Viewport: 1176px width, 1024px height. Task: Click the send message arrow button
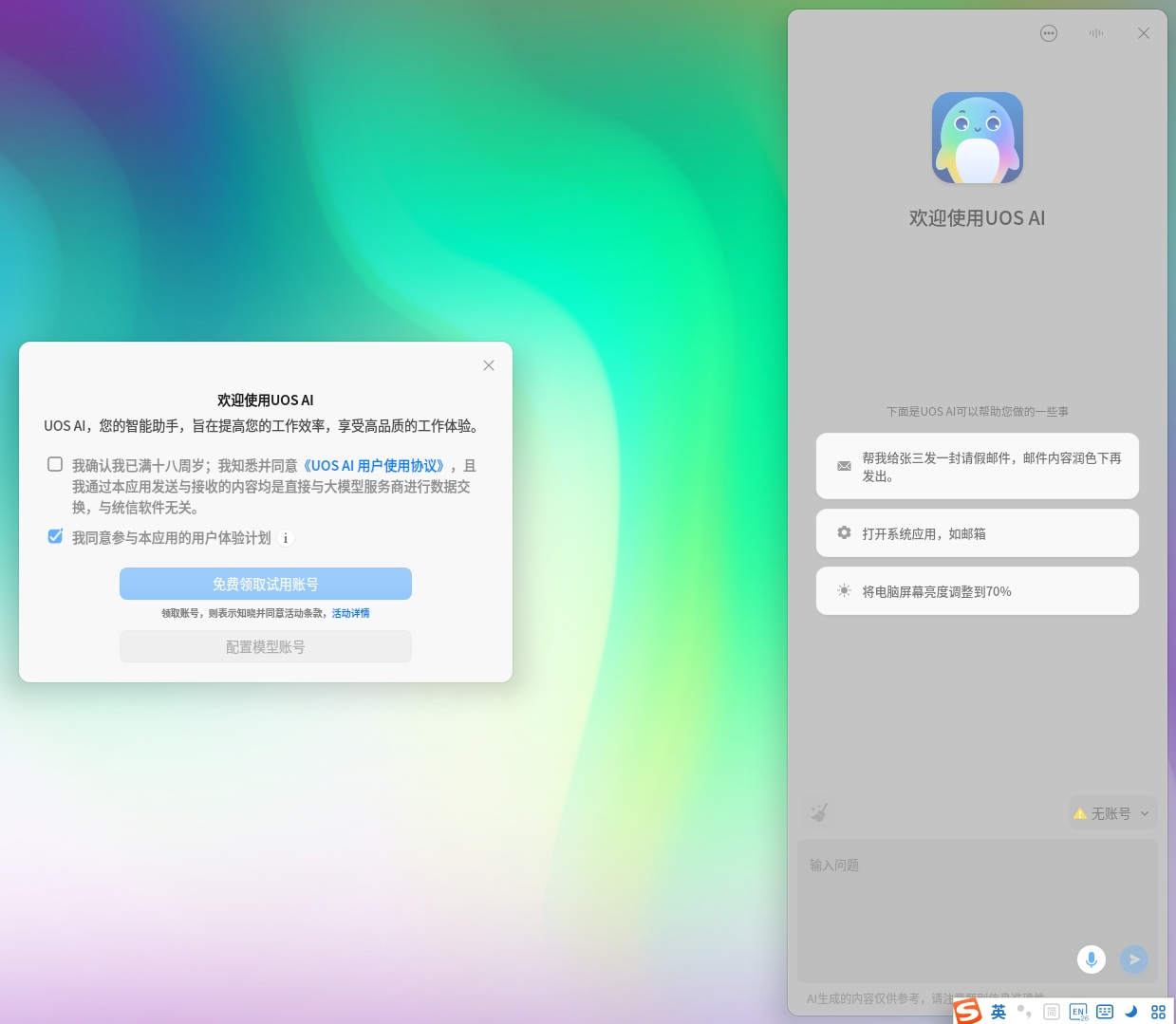pos(1134,959)
